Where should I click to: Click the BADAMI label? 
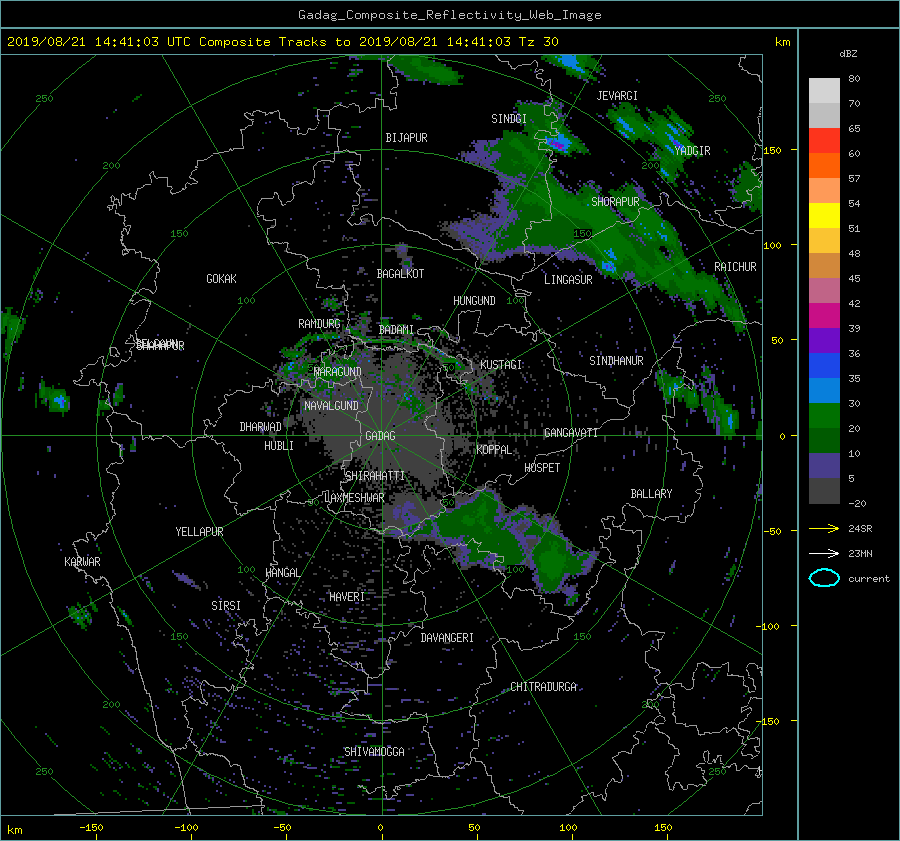[x=396, y=330]
